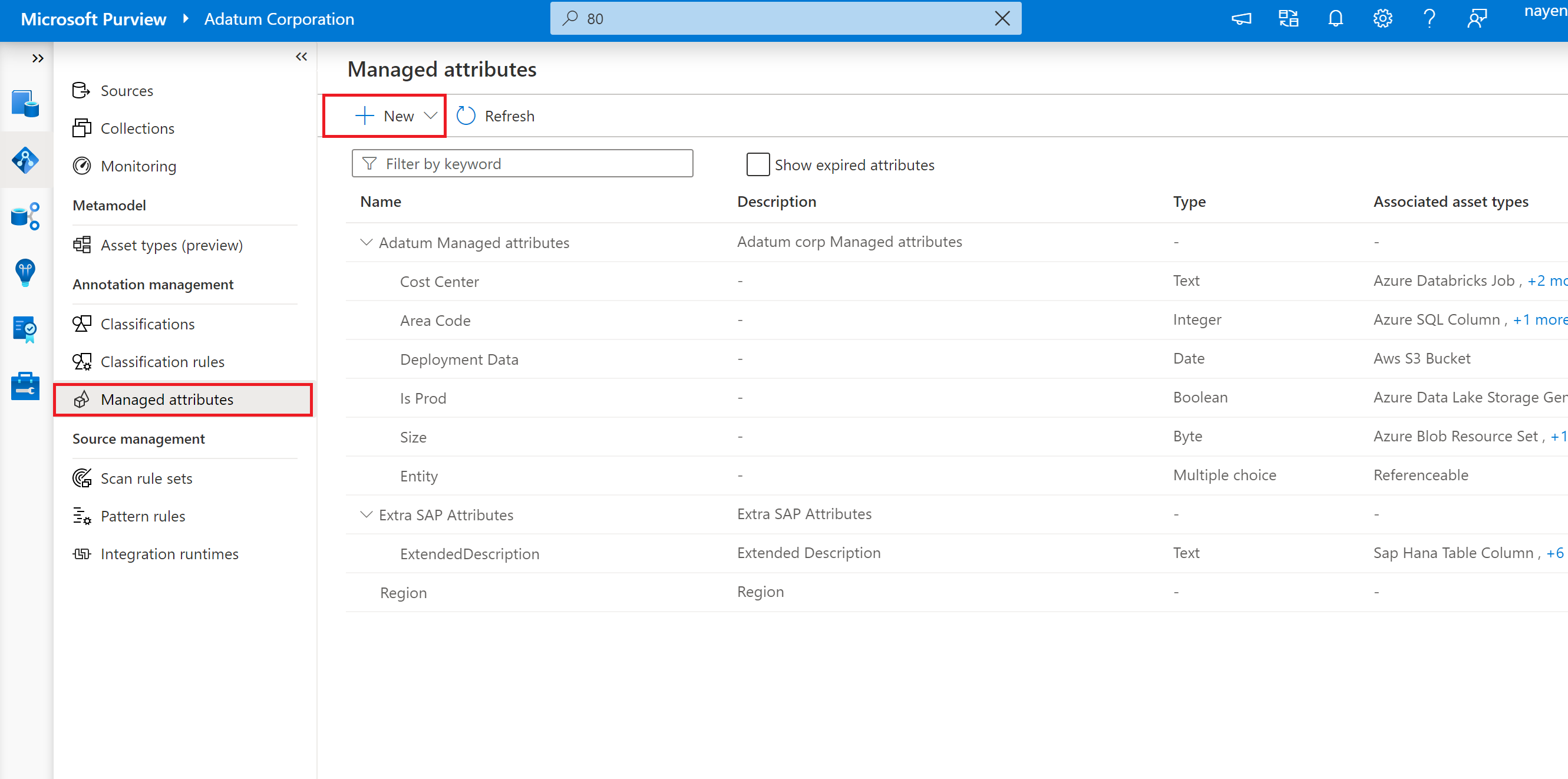Open the Management toolbox rail icon
Screen dimensions: 1568x779
[25, 386]
